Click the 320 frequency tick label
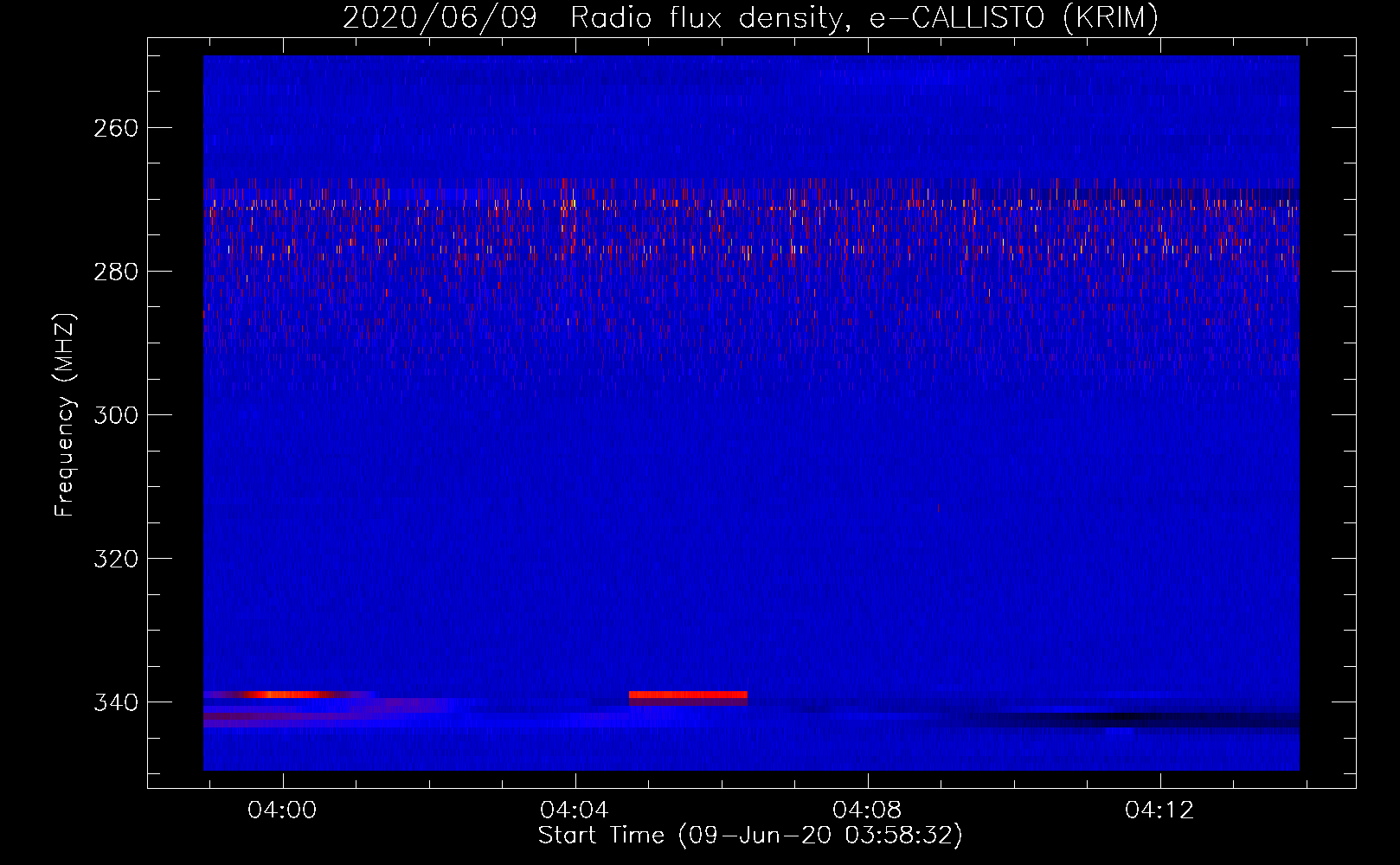Image resolution: width=1400 pixels, height=865 pixels. [116, 559]
